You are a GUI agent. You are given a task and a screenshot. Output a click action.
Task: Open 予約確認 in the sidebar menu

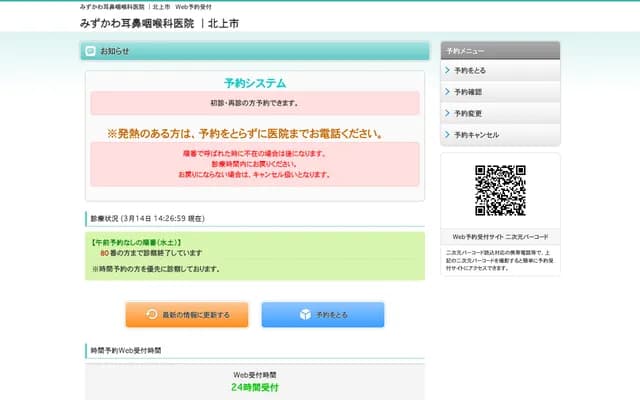click(x=468, y=92)
